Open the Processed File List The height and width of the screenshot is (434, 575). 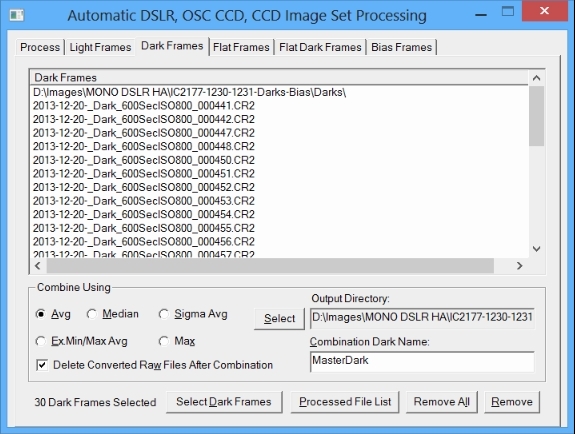tap(345, 402)
